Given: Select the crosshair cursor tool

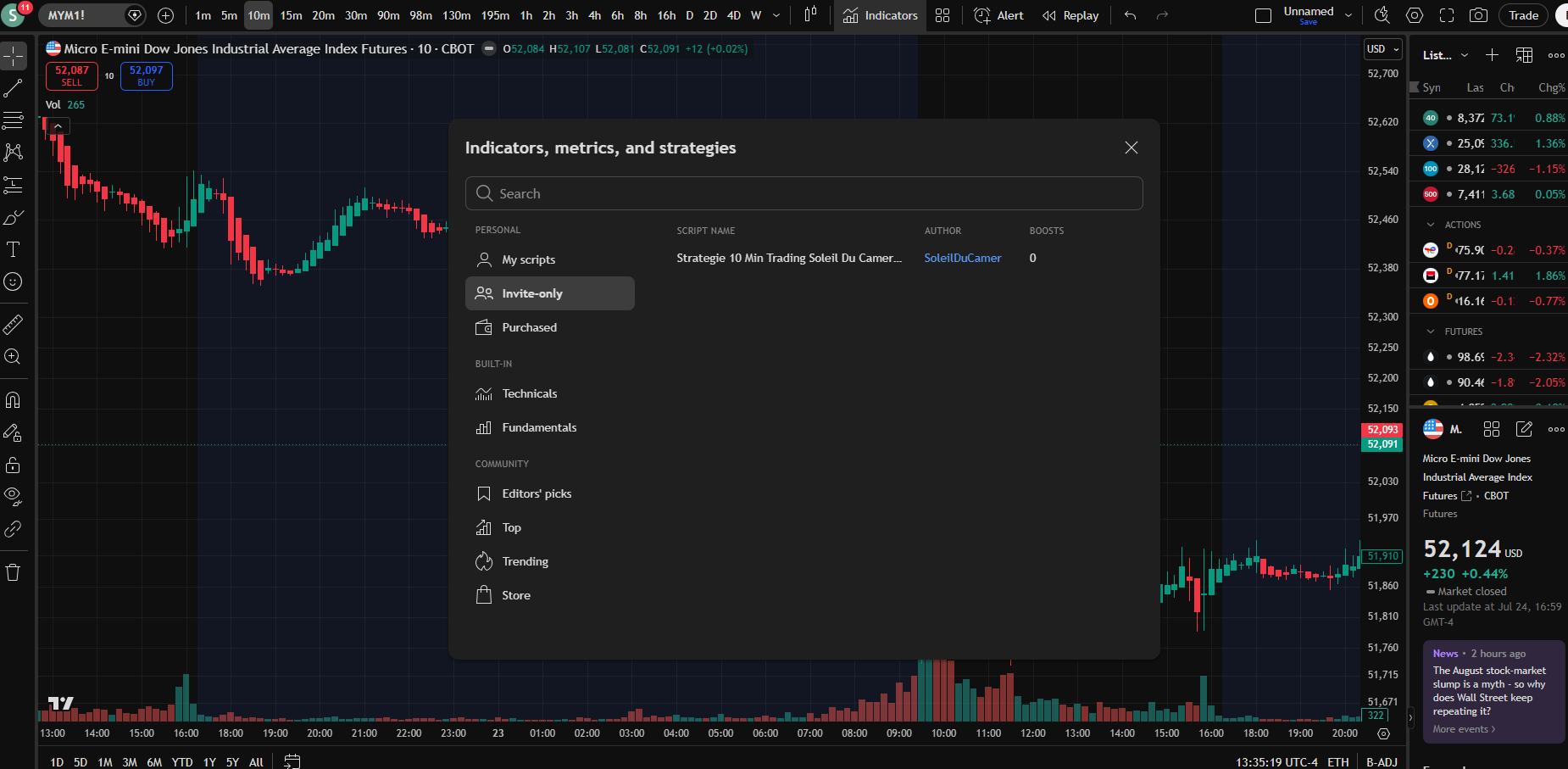Looking at the screenshot, I should click(14, 56).
